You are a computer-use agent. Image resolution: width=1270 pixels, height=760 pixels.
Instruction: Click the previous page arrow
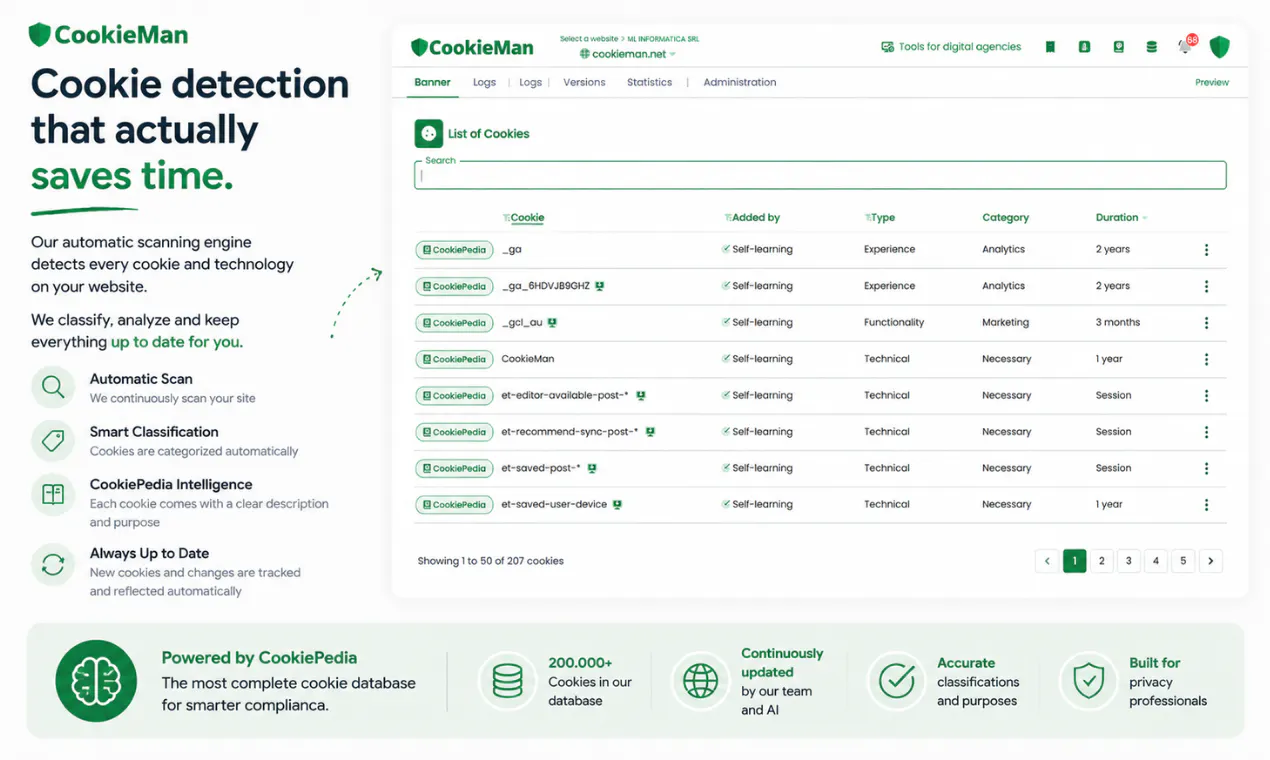coord(1047,561)
